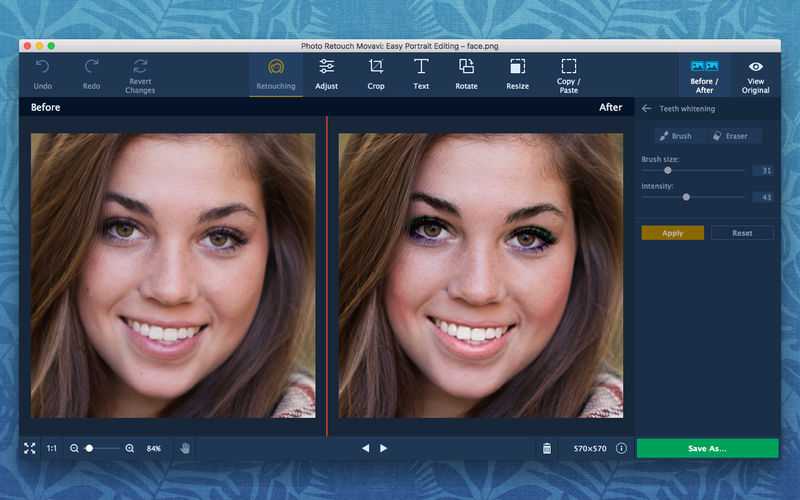The width and height of the screenshot is (800, 500).
Task: Open the Rotate tool
Action: coord(466,76)
